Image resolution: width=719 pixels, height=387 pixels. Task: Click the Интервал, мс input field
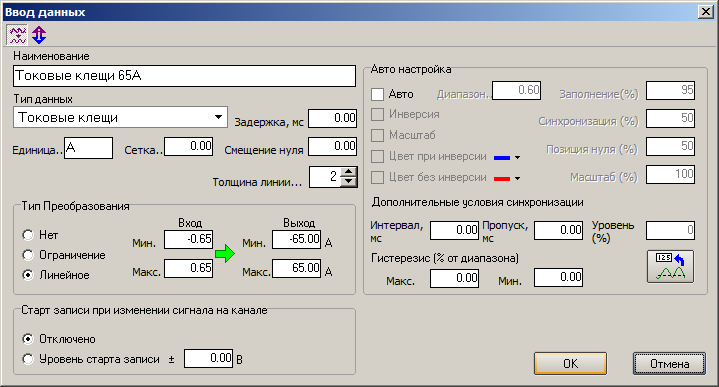[454, 230]
